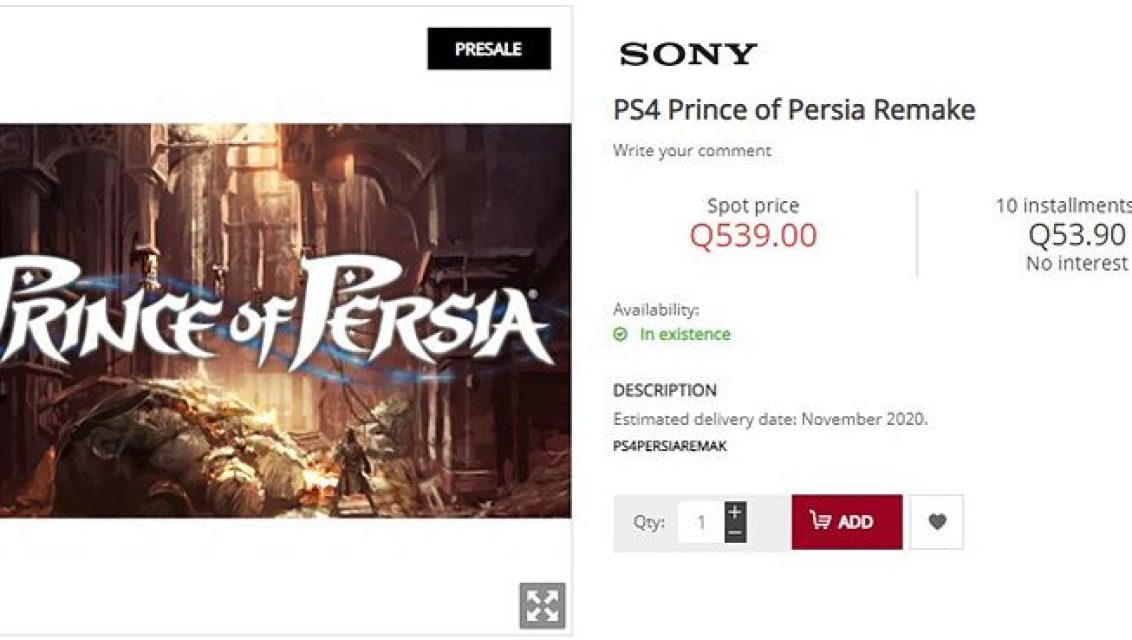Expand product image with fullscreen icon
The image size is (1132, 640).
pyautogui.click(x=542, y=605)
